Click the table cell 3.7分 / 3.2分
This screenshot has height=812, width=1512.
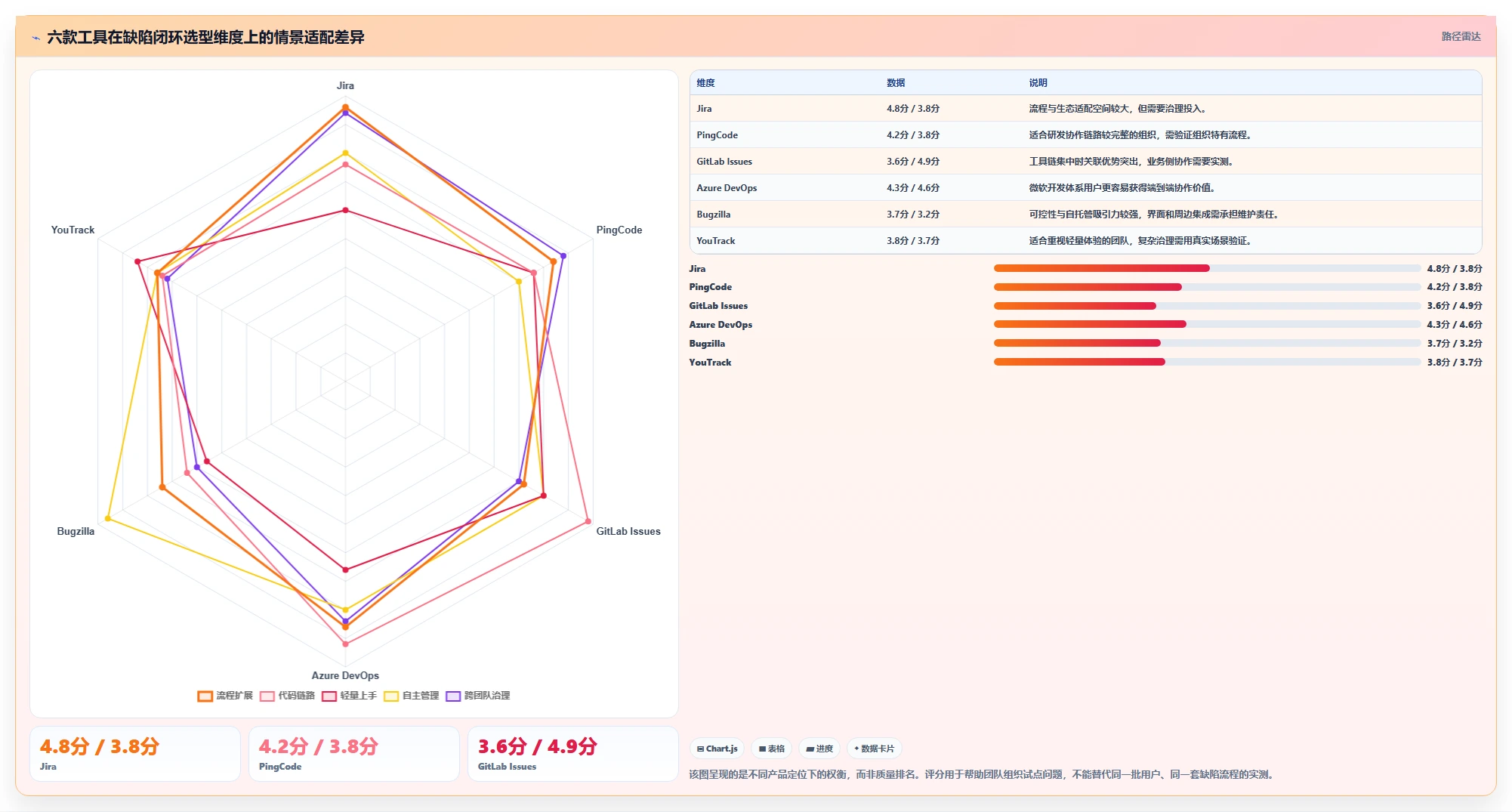coord(913,215)
